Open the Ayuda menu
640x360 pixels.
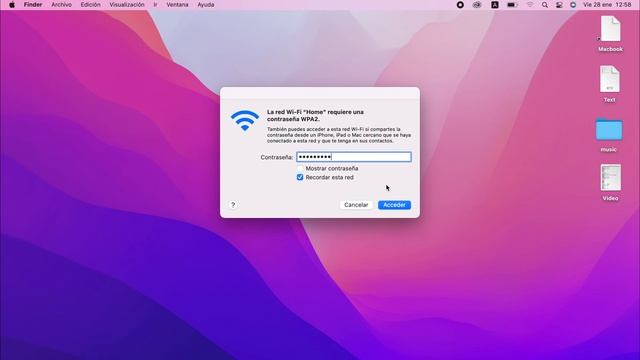tap(206, 5)
